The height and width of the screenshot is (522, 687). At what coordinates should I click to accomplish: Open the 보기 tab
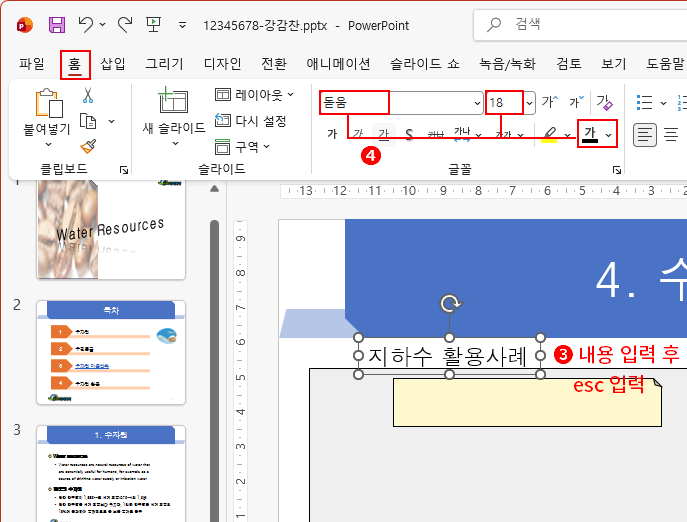click(x=614, y=64)
